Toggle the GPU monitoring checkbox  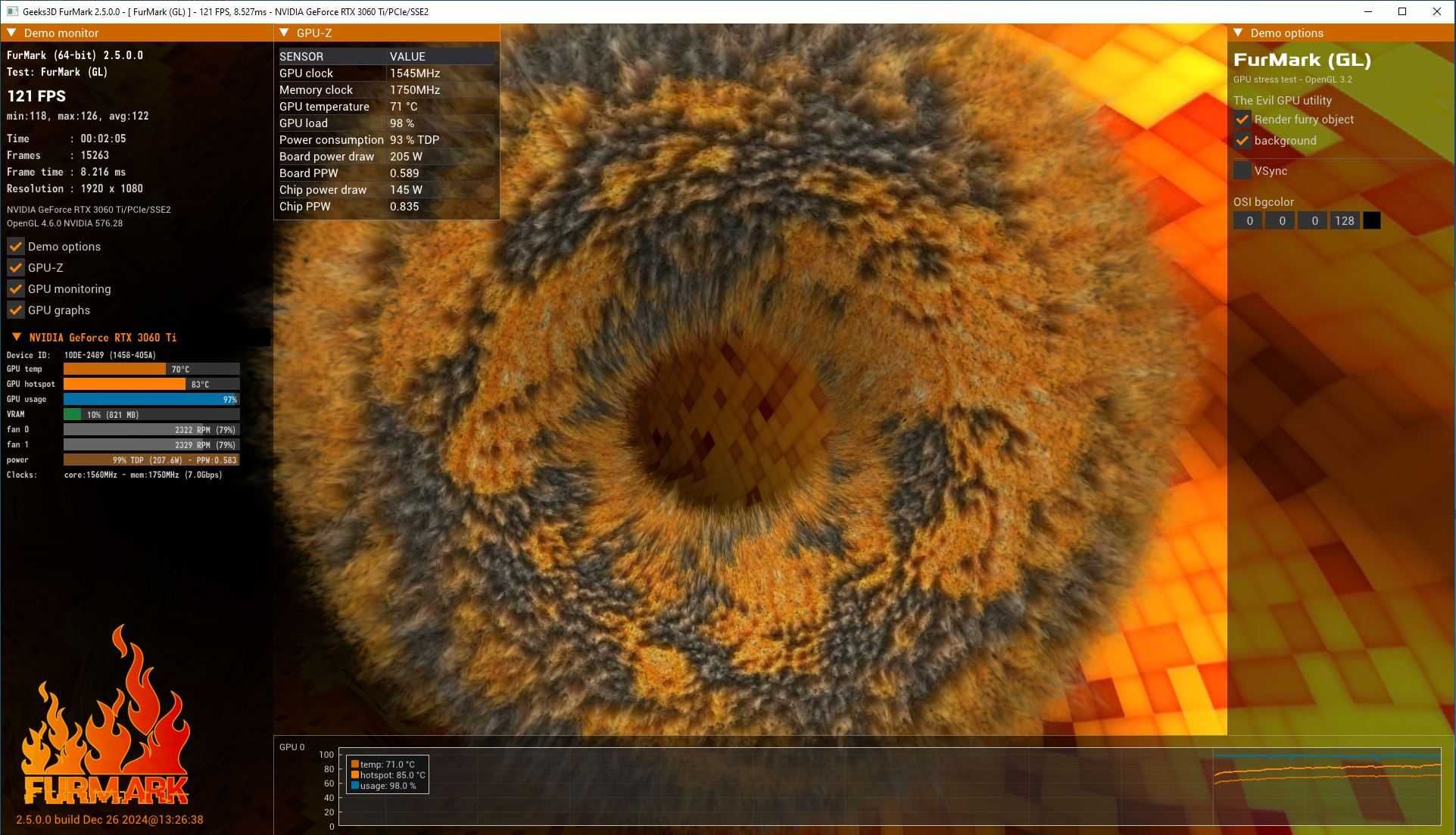15,288
